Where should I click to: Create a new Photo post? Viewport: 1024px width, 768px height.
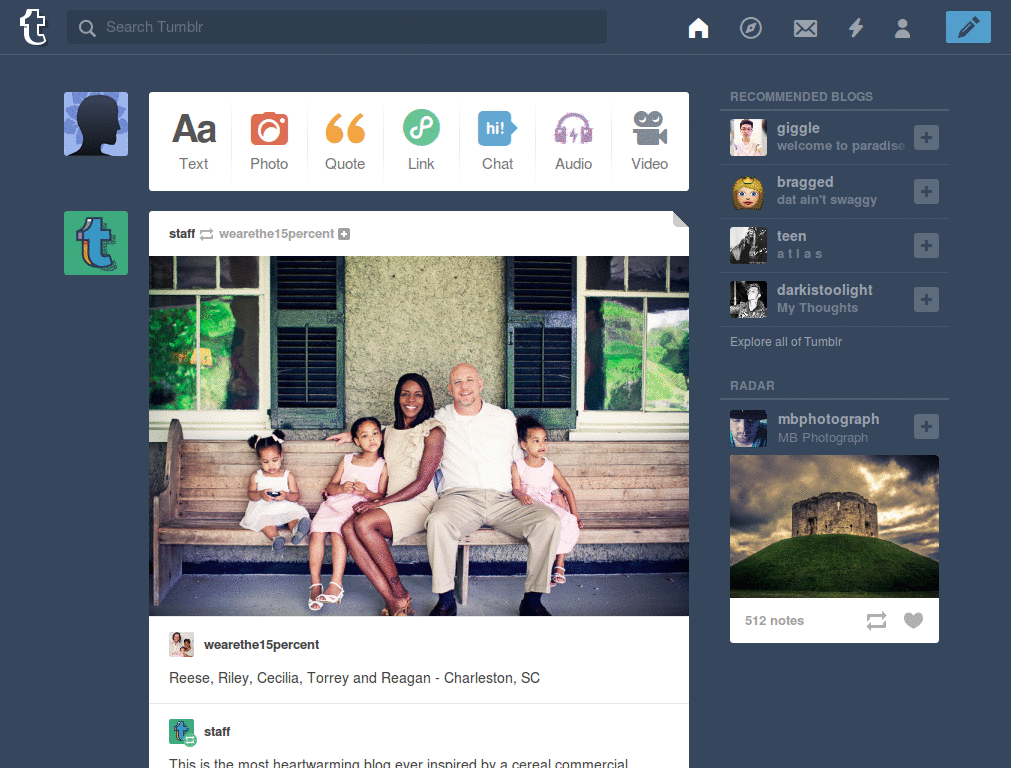269,142
